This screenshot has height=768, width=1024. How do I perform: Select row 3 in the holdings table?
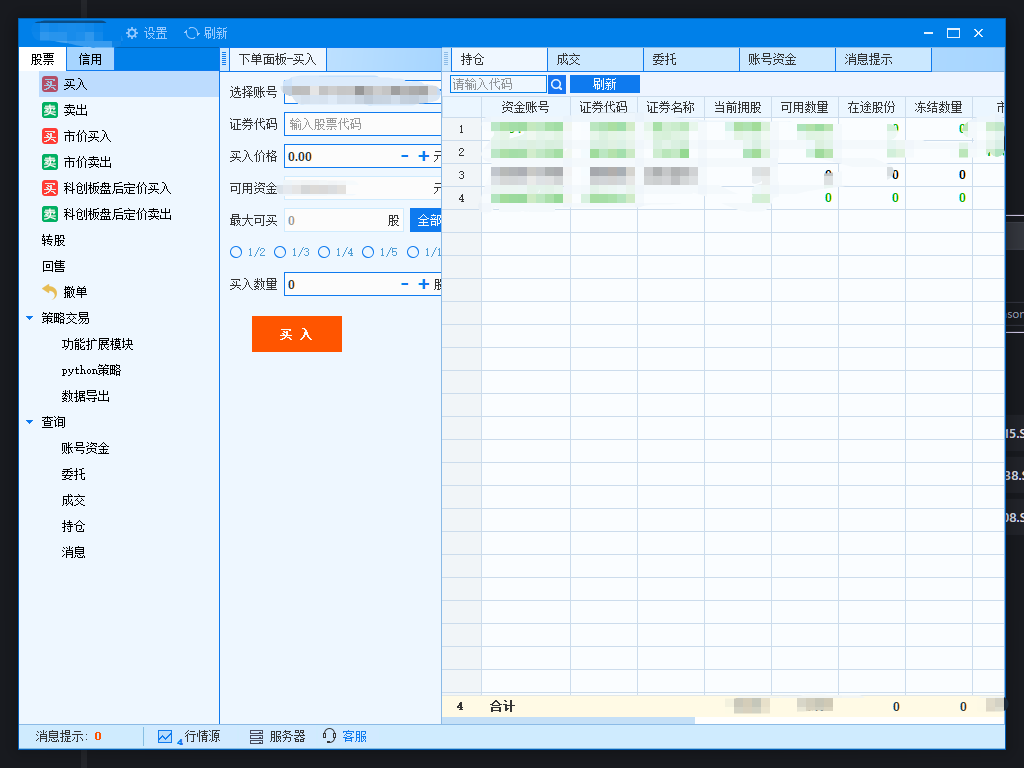pyautogui.click(x=723, y=174)
